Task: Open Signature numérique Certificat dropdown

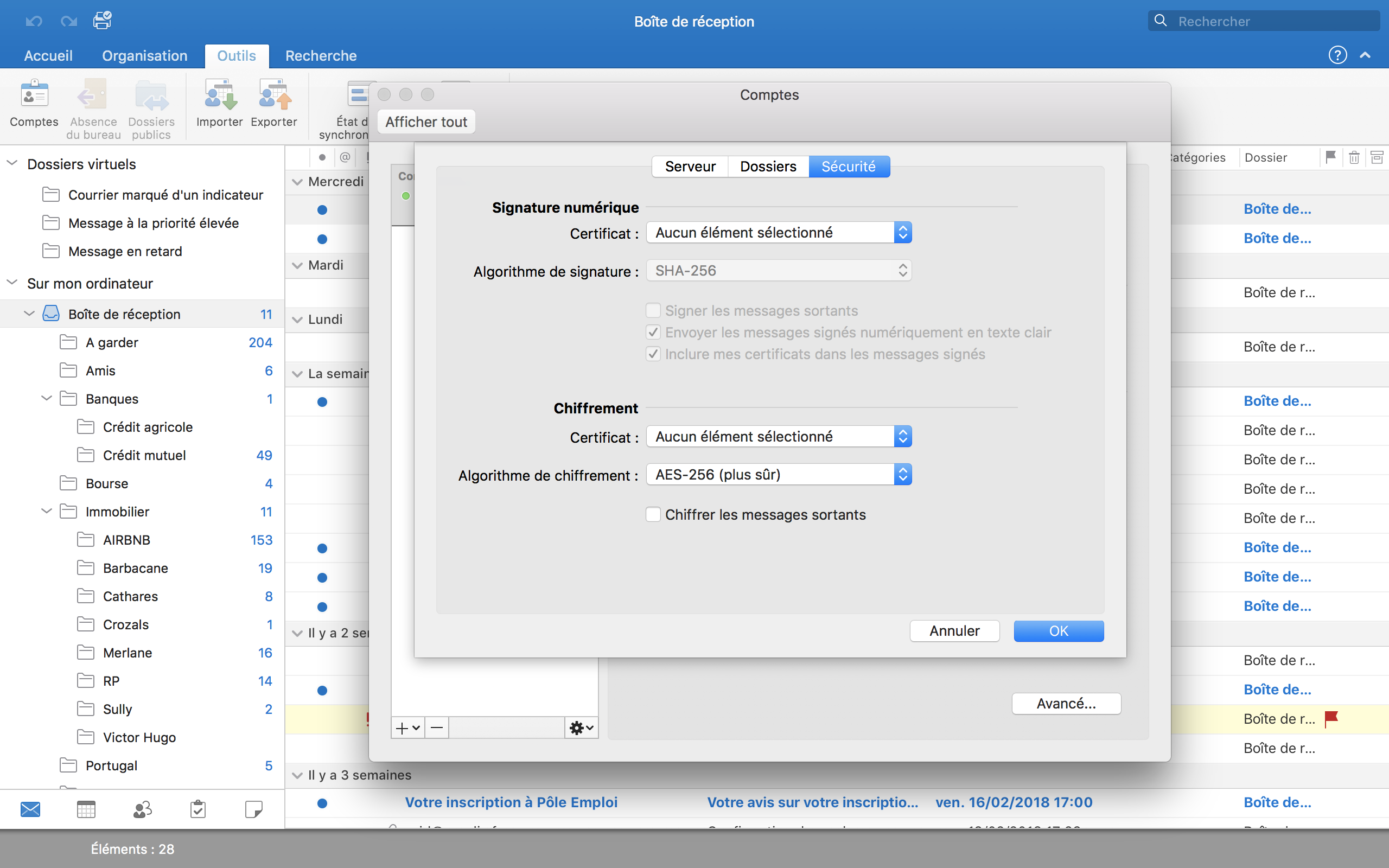Action: pos(778,233)
